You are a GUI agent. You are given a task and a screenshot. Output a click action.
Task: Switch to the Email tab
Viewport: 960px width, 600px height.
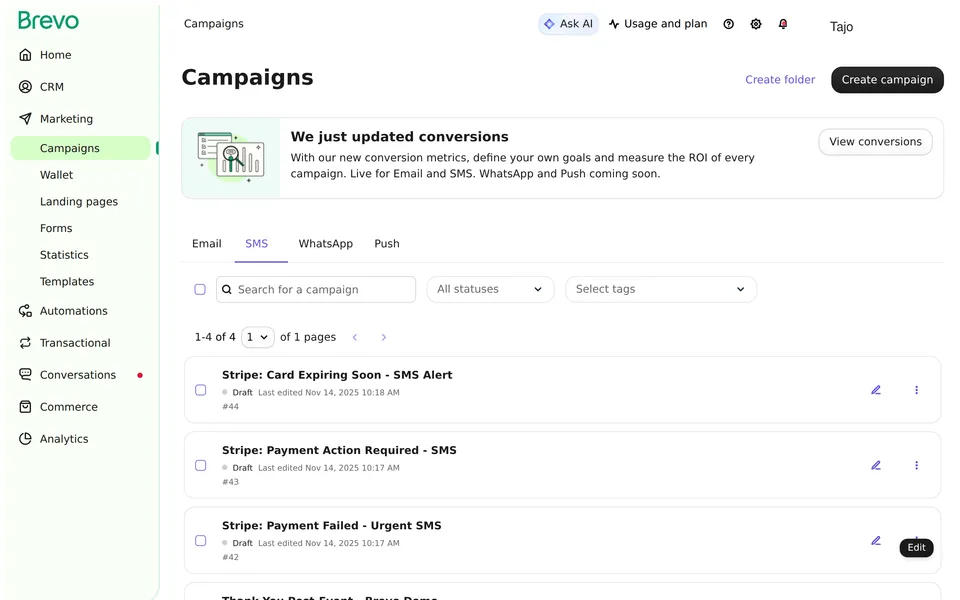(207, 244)
